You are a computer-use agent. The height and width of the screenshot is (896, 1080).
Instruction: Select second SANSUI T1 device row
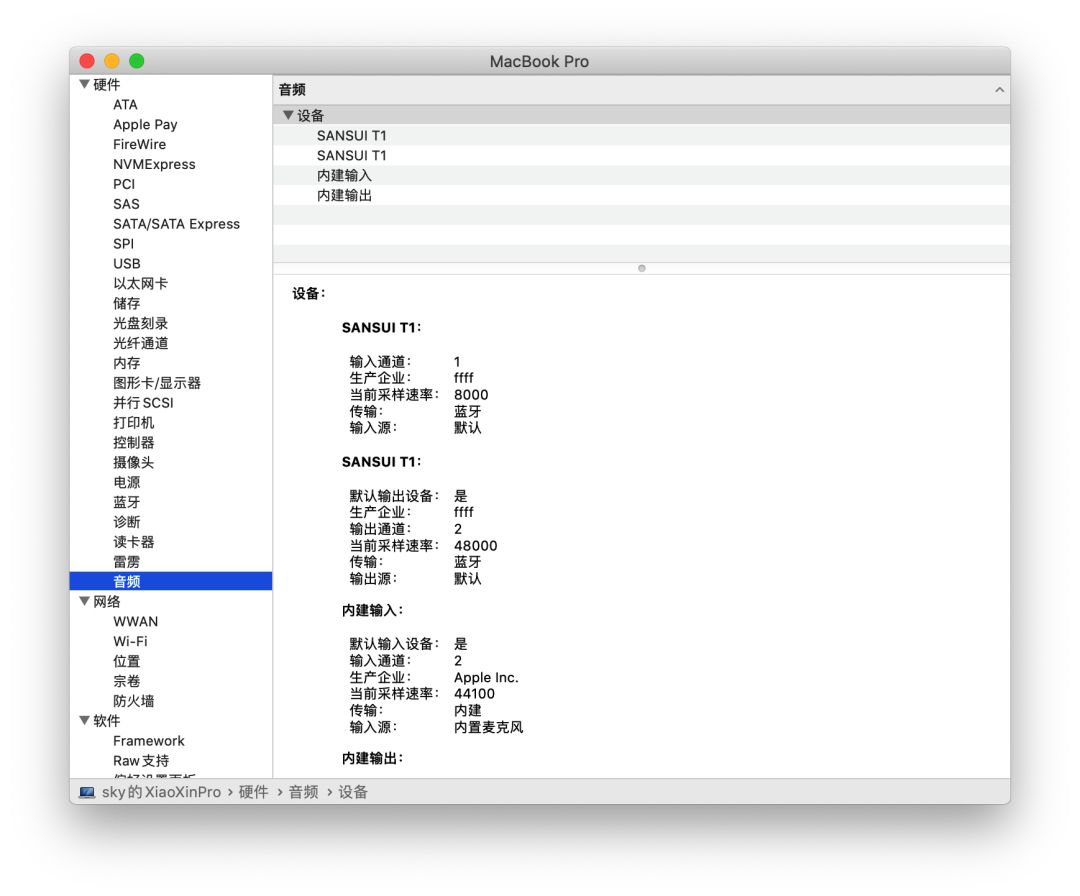point(641,156)
